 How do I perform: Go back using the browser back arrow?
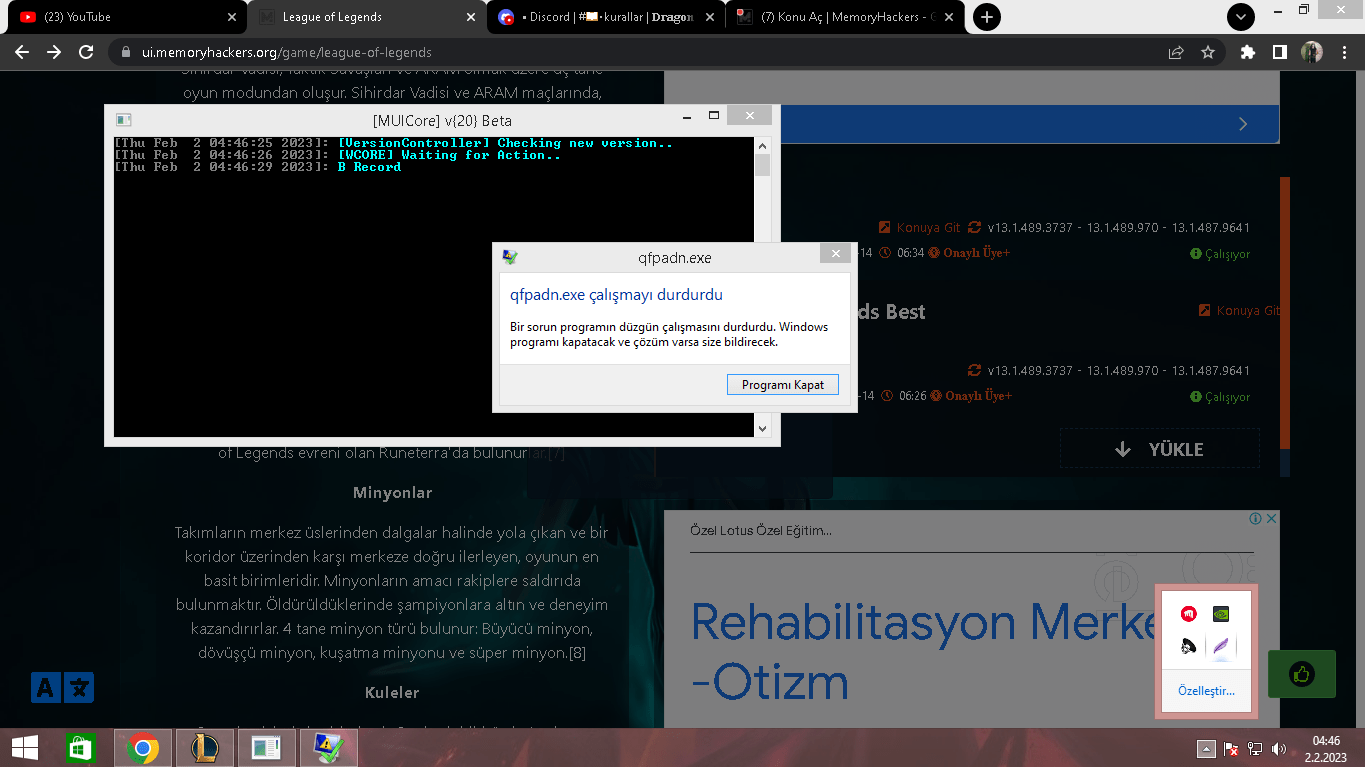tap(22, 52)
